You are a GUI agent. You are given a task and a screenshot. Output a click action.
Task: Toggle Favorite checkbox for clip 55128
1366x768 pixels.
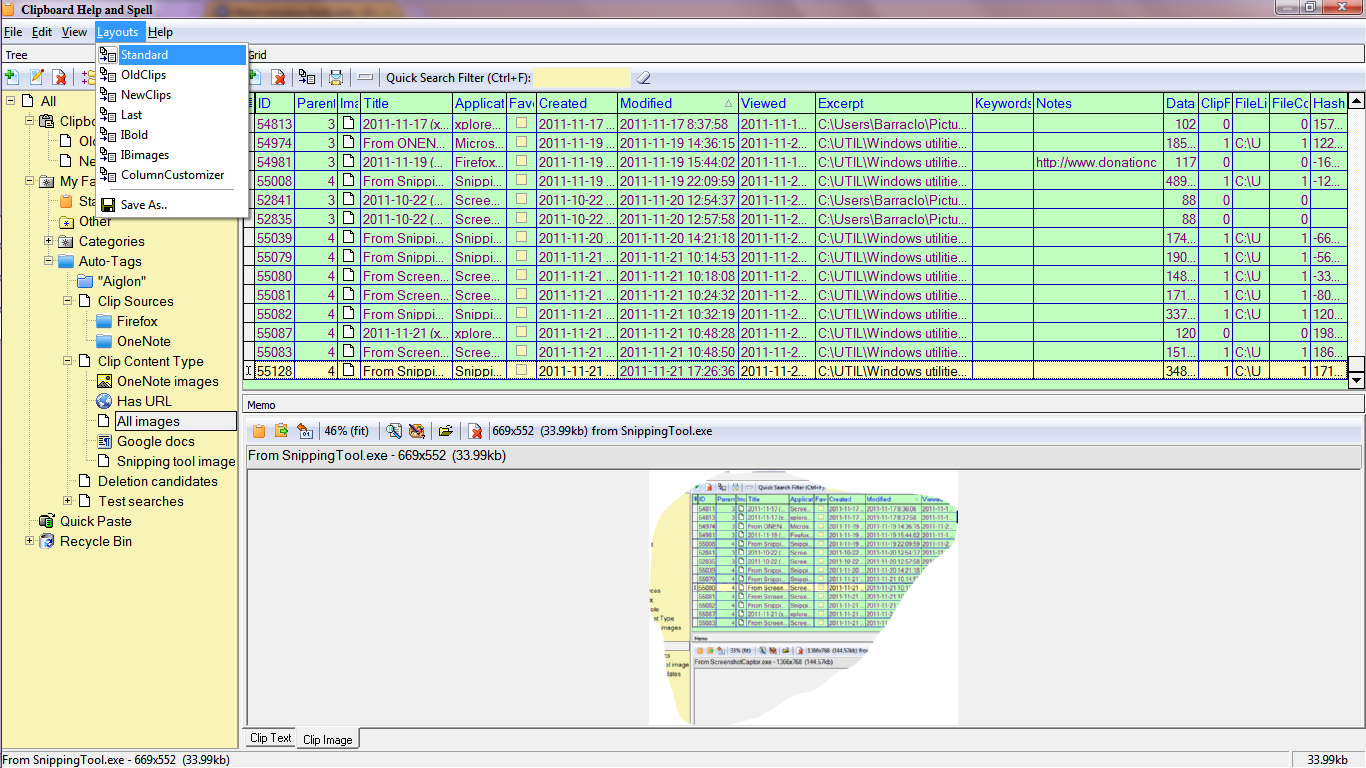[x=521, y=371]
